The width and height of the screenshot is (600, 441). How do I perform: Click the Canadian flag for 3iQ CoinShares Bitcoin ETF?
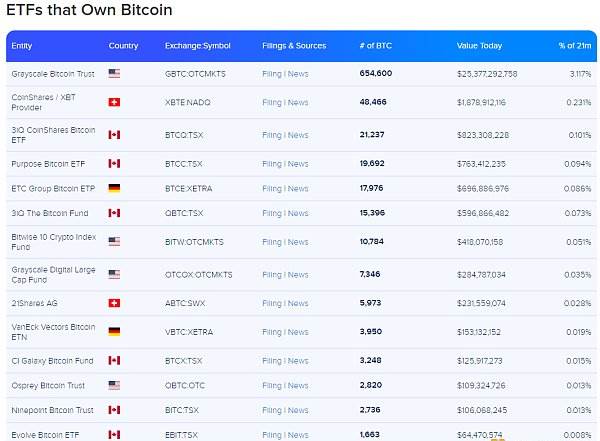pyautogui.click(x=114, y=135)
